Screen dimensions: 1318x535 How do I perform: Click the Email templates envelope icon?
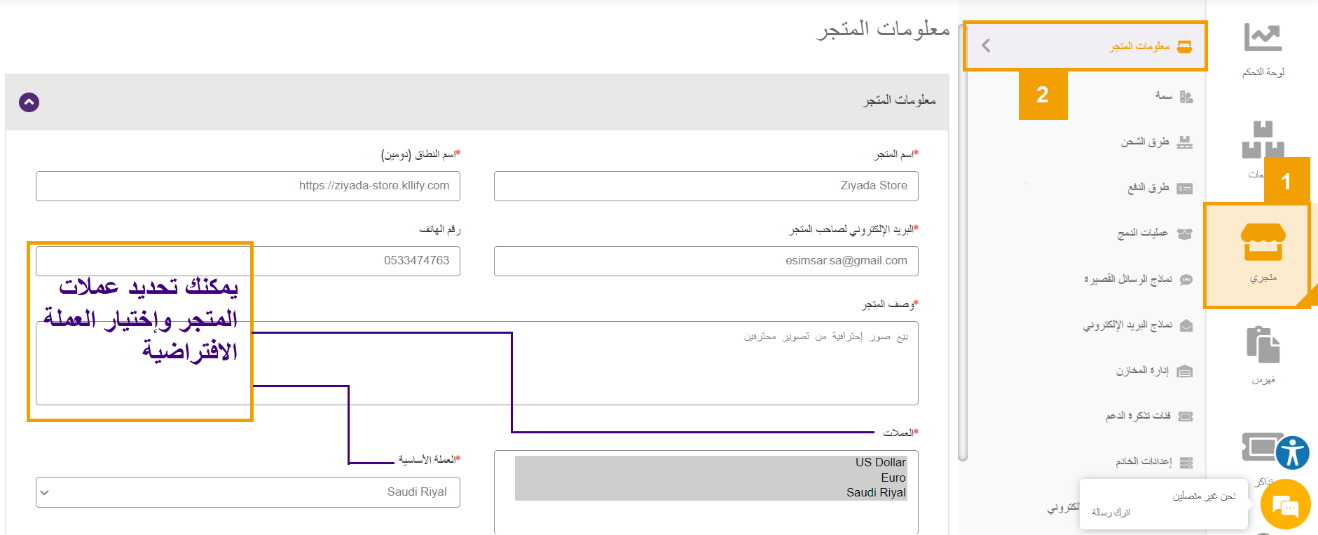tap(1186, 325)
